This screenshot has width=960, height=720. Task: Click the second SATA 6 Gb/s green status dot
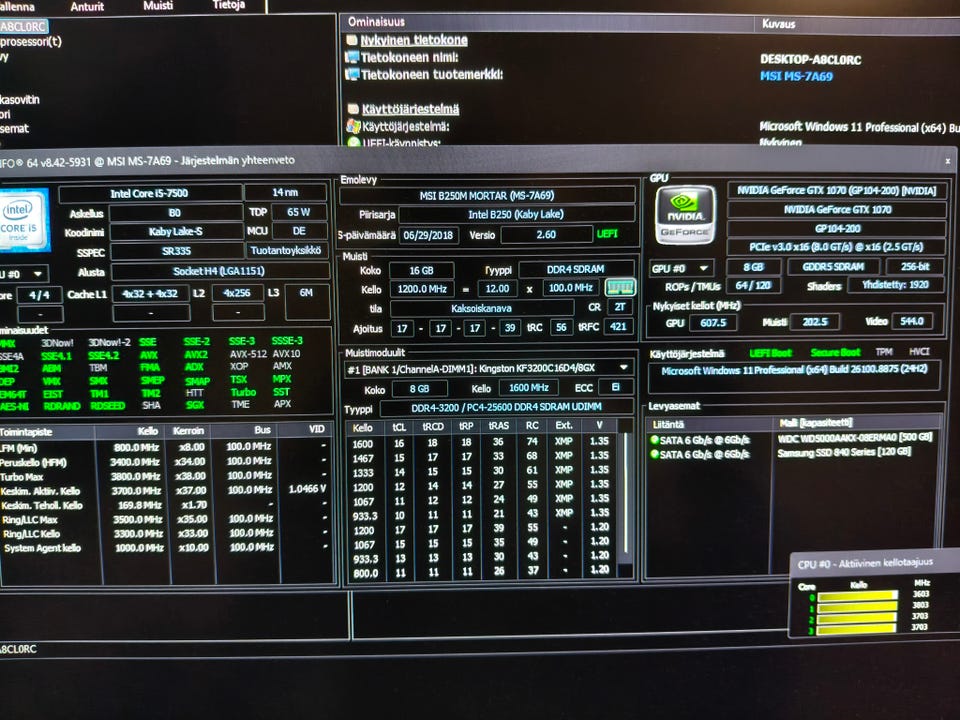tap(654, 454)
